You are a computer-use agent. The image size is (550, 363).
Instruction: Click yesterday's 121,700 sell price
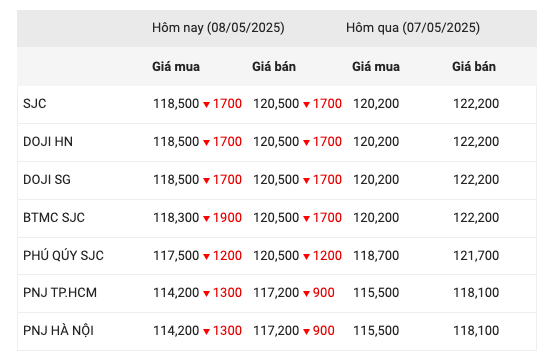click(476, 256)
